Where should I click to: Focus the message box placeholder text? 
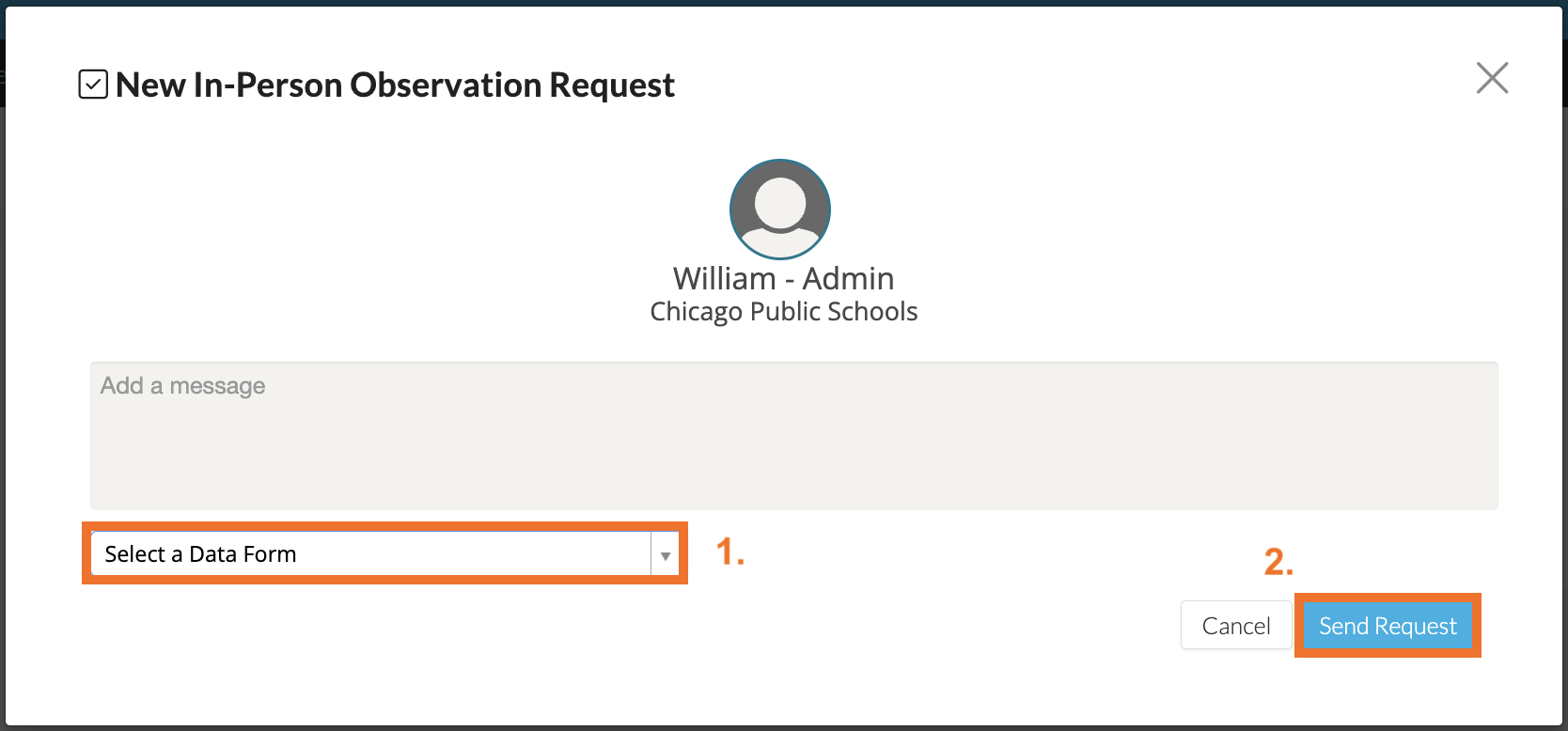tap(182, 386)
